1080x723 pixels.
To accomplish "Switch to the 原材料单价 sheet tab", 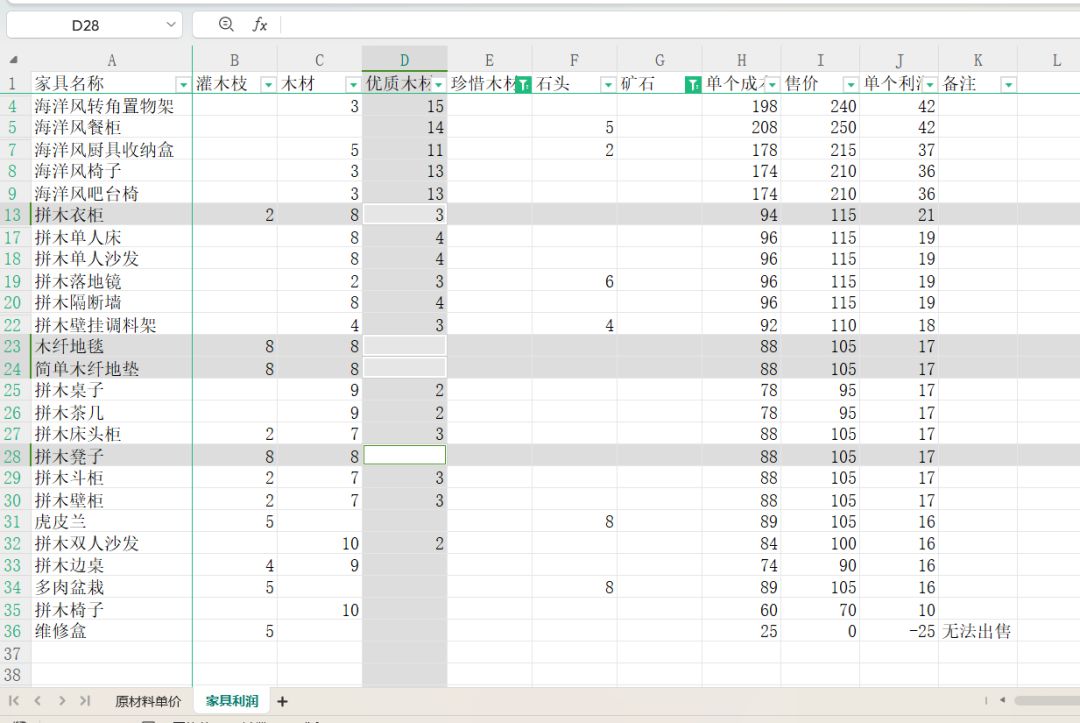I will 148,701.
